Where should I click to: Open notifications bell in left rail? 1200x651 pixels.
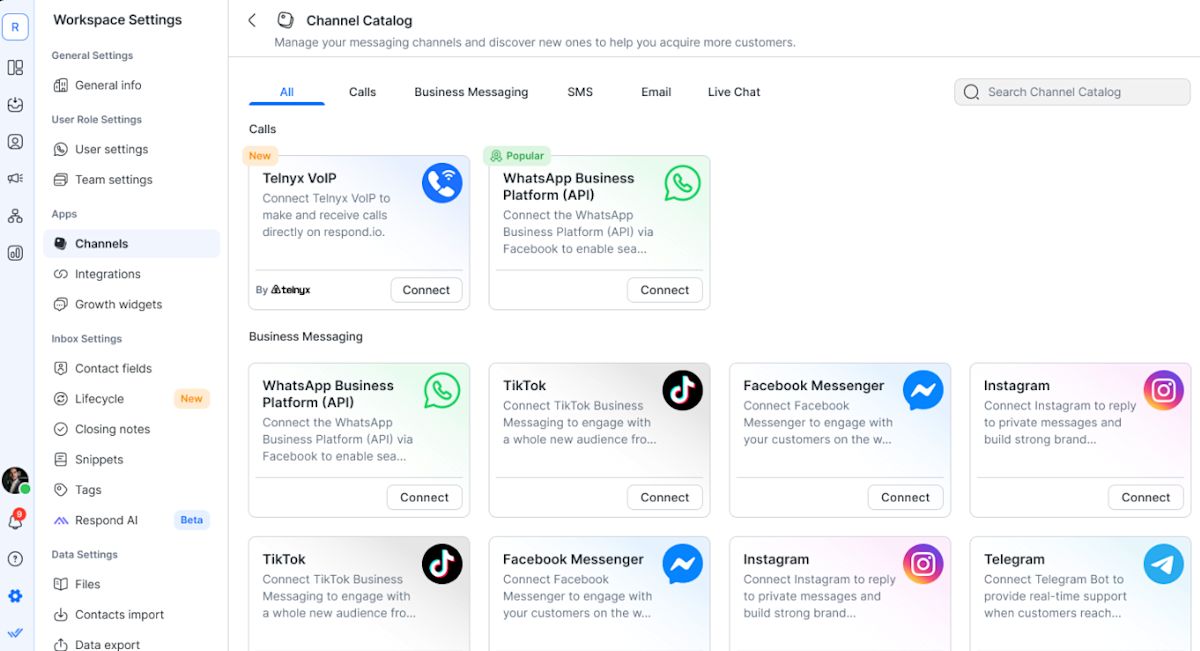coord(15,523)
